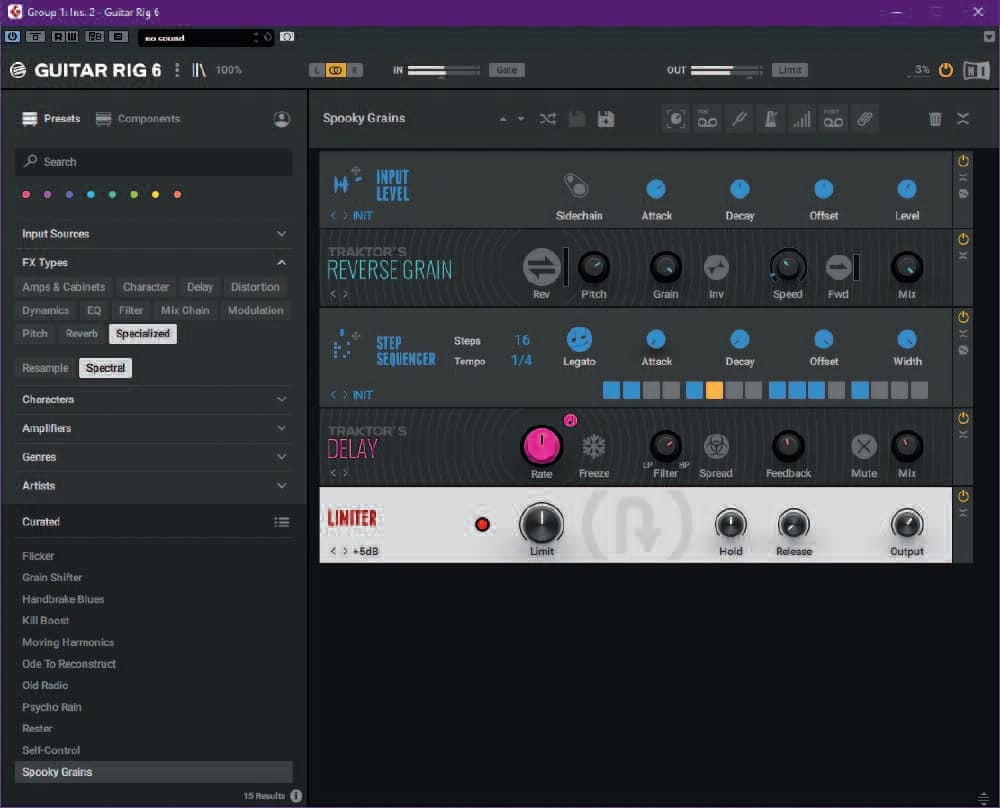Click the pink color tag dot

pos(26,195)
